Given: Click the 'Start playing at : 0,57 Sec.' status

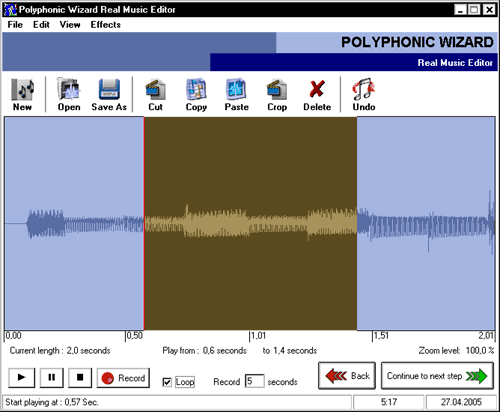Looking at the screenshot, I should point(52,402).
